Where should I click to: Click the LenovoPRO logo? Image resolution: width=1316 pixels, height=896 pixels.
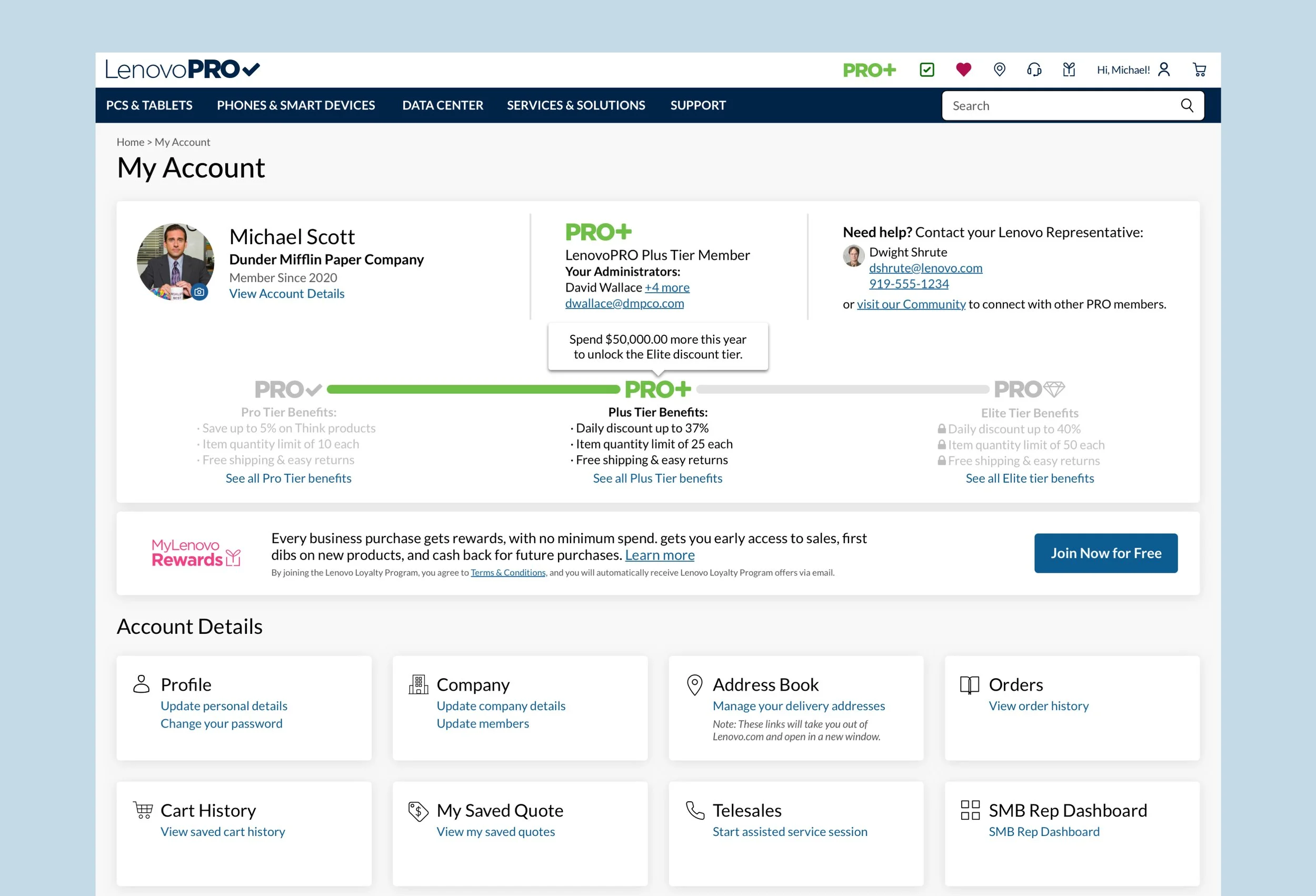pos(182,69)
